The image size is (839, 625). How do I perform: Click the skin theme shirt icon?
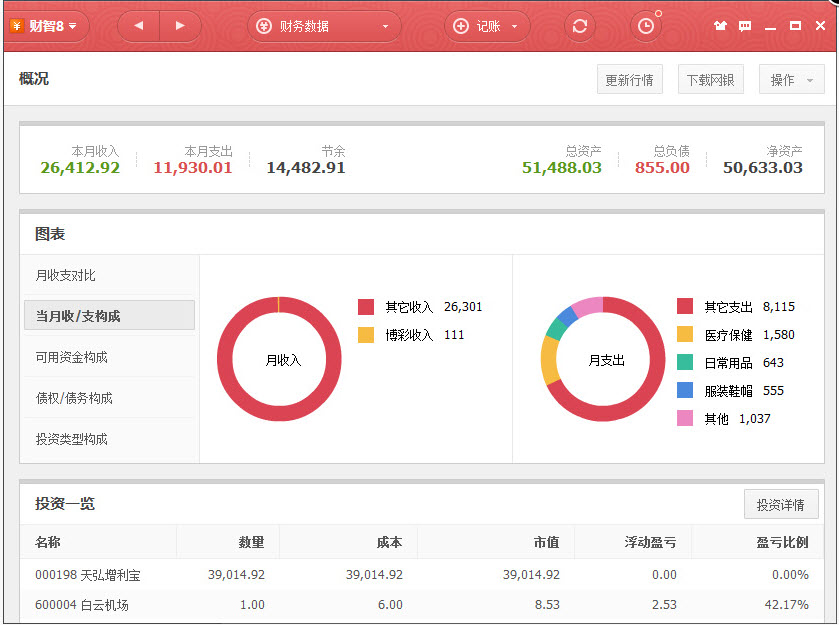720,26
